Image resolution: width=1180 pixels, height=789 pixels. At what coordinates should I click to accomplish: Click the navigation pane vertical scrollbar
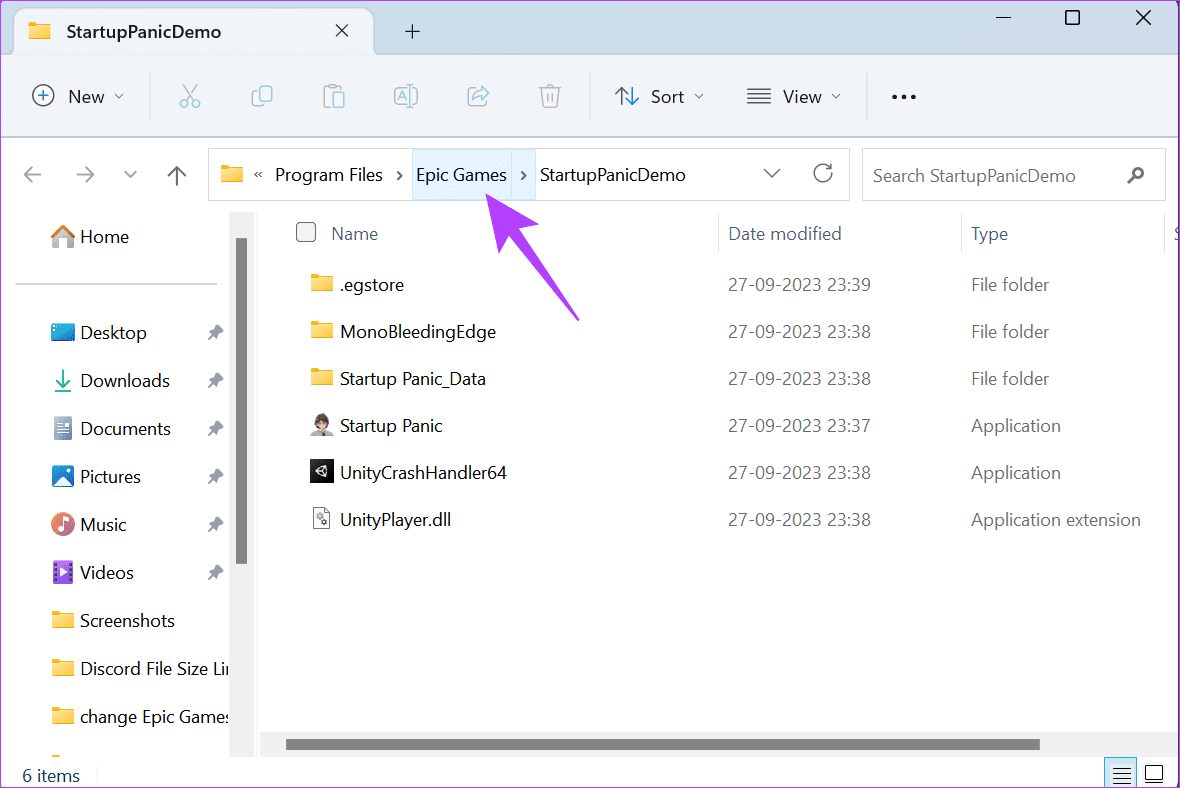coord(242,401)
